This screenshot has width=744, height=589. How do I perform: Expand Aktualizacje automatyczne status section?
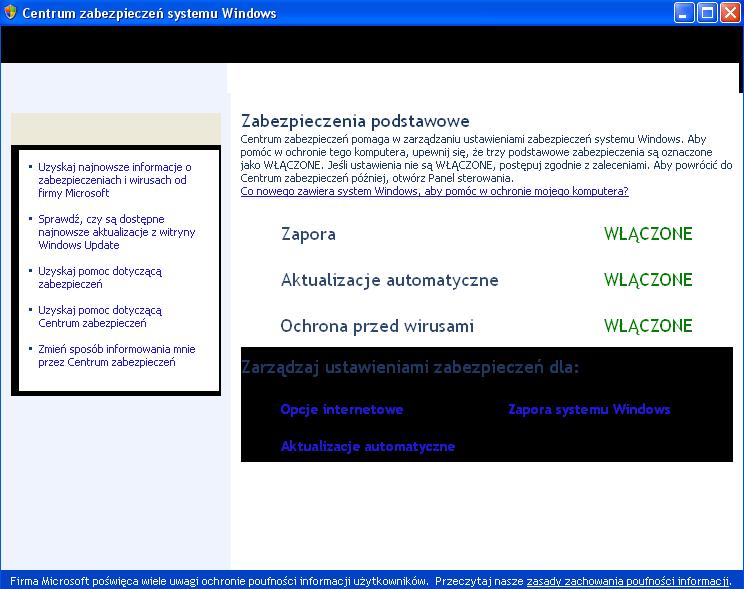pos(390,280)
